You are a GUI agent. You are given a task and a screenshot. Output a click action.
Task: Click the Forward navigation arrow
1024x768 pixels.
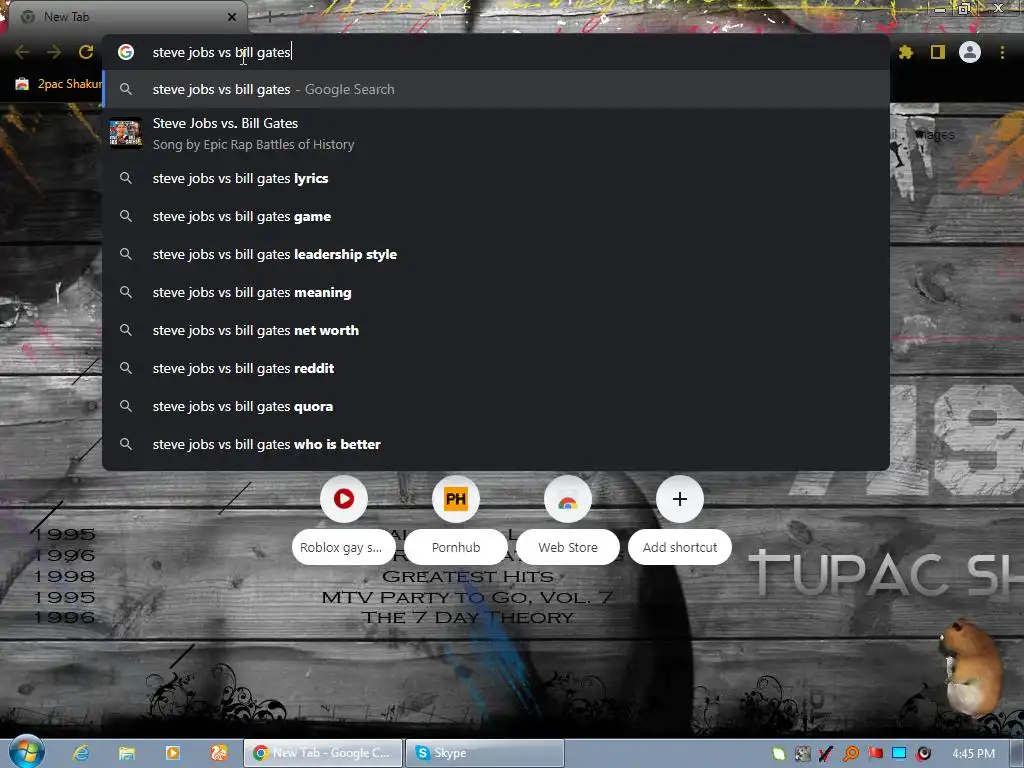point(54,52)
